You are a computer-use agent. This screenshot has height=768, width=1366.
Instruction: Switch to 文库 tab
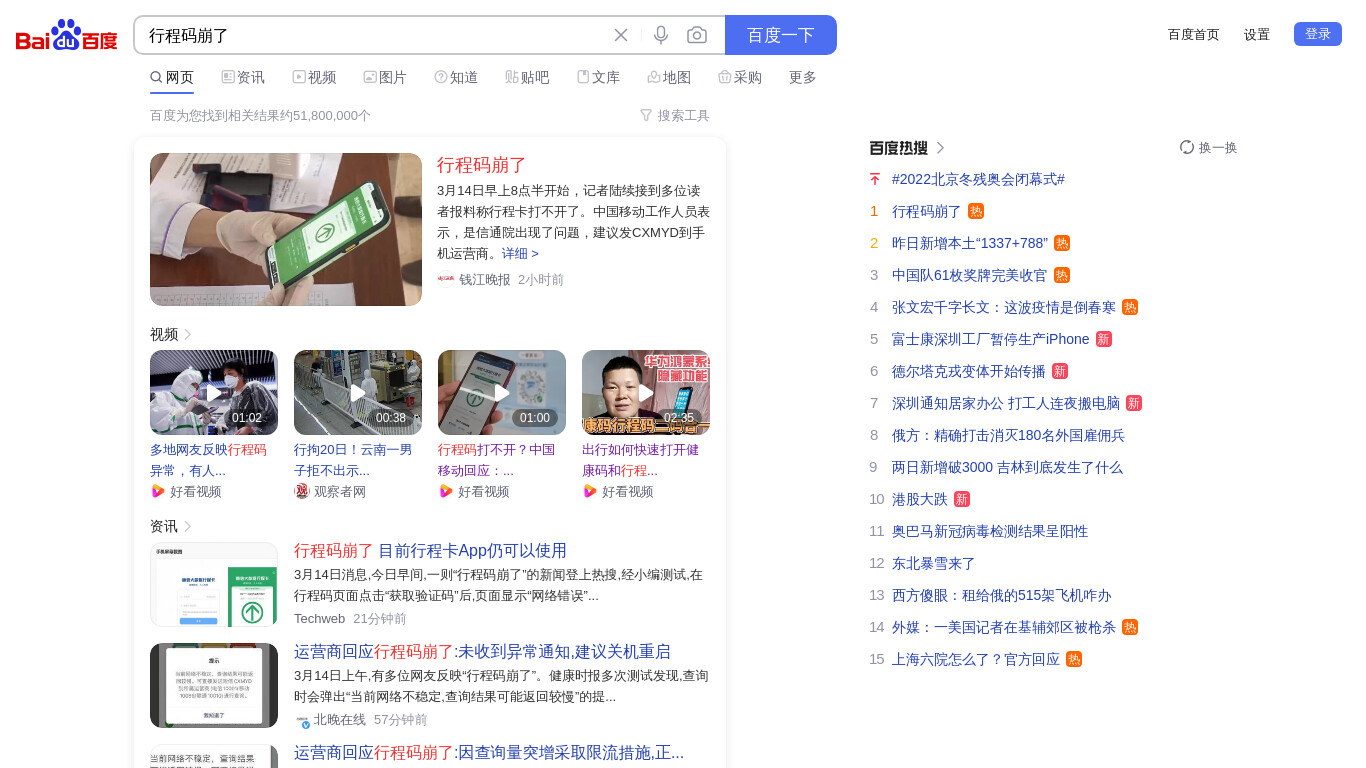(598, 77)
